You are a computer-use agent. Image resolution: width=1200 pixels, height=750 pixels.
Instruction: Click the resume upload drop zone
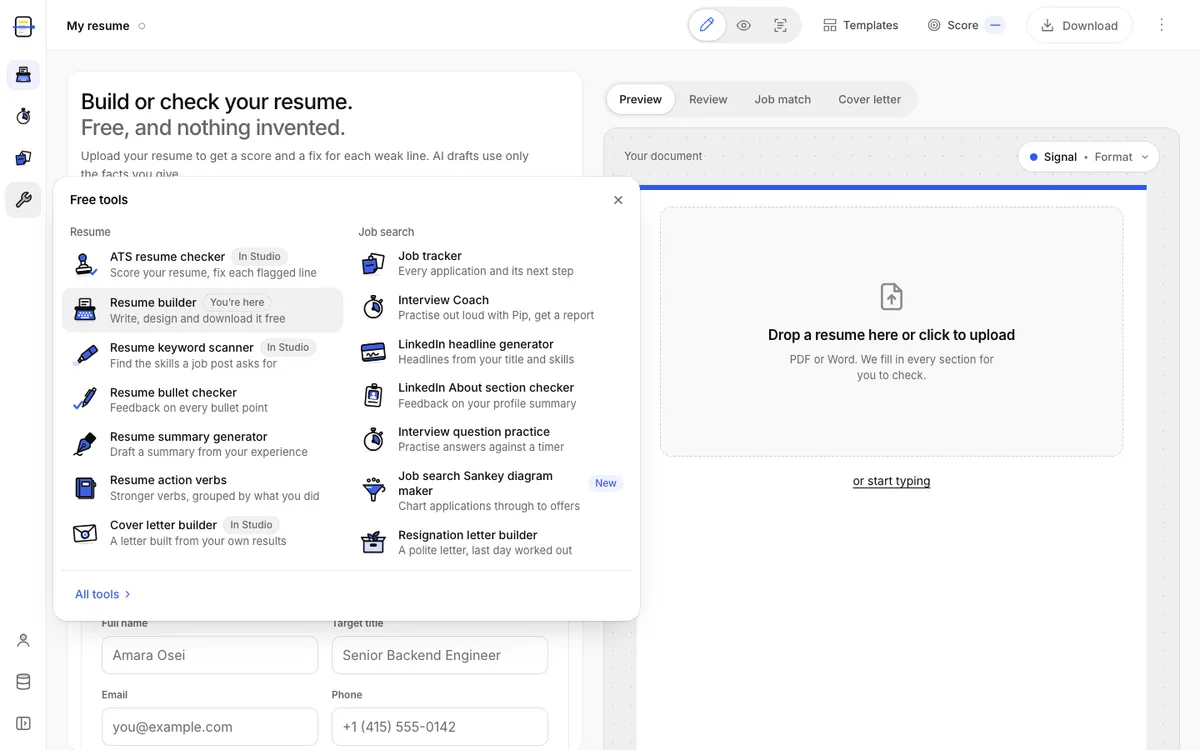[891, 332]
